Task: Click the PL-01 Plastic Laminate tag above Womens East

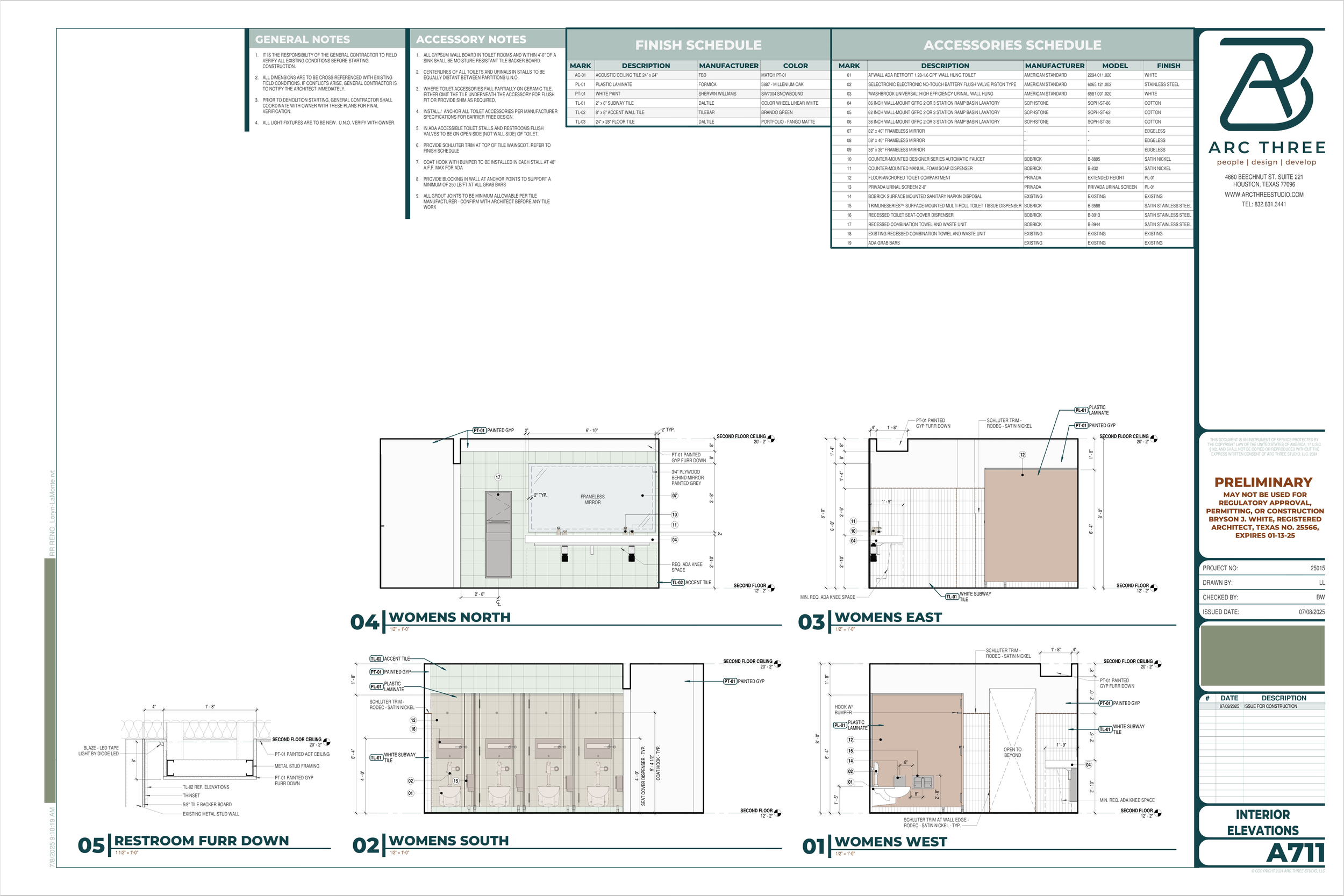Action: tap(1081, 410)
